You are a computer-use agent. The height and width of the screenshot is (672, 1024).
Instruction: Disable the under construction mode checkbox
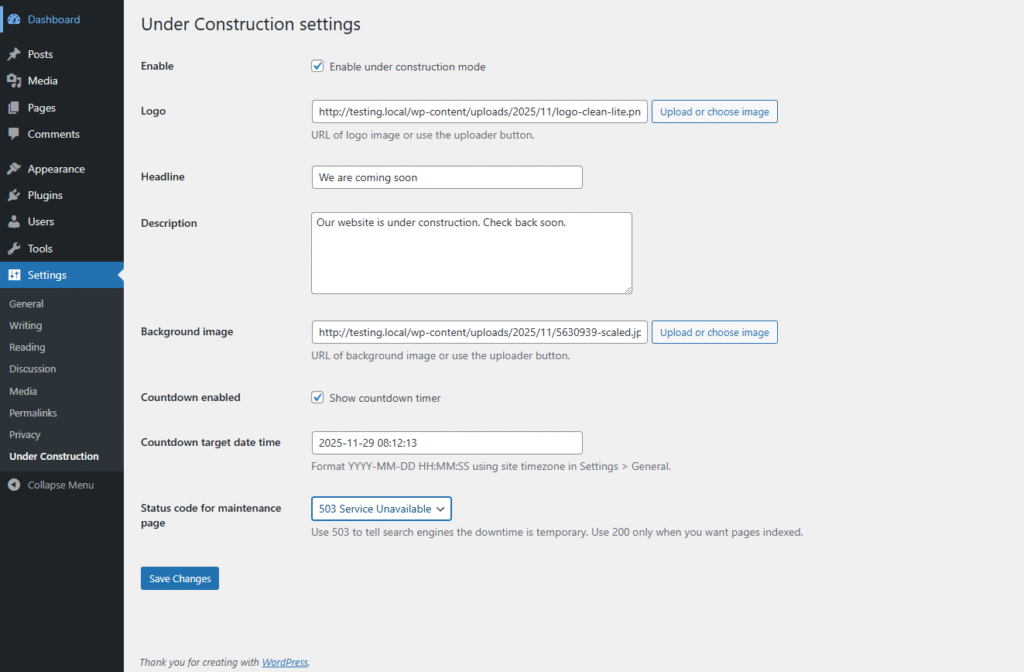tap(318, 66)
